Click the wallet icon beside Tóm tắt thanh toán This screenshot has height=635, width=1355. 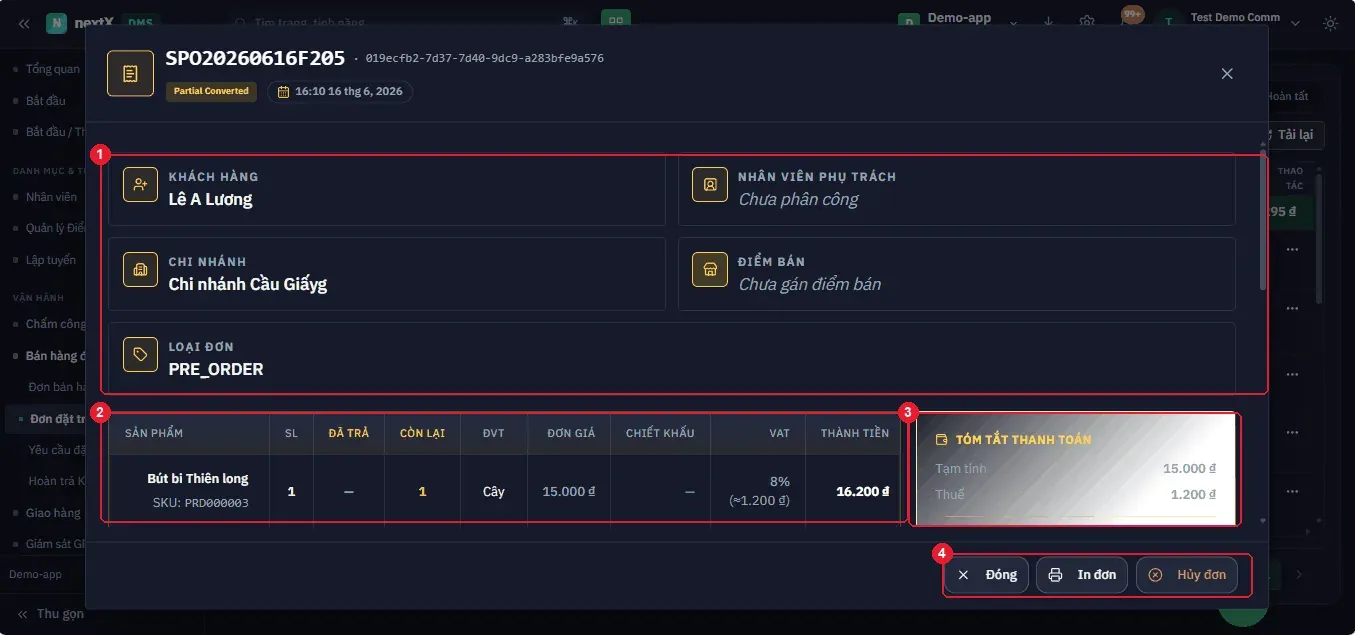941,439
